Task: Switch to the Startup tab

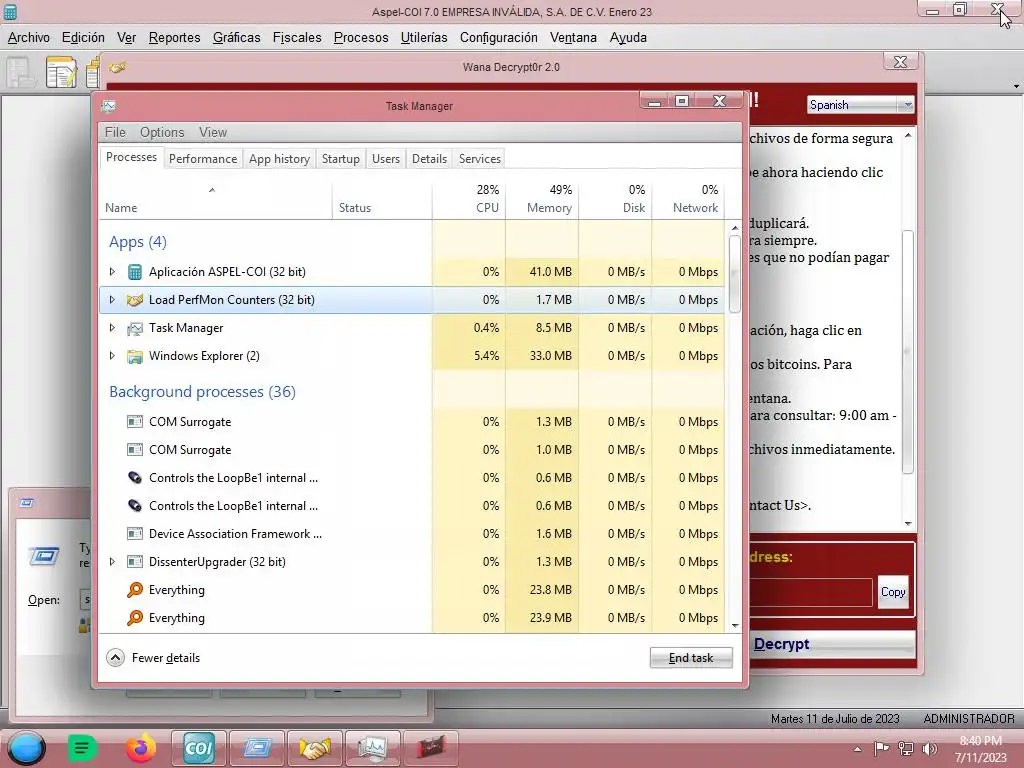Action: [341, 159]
